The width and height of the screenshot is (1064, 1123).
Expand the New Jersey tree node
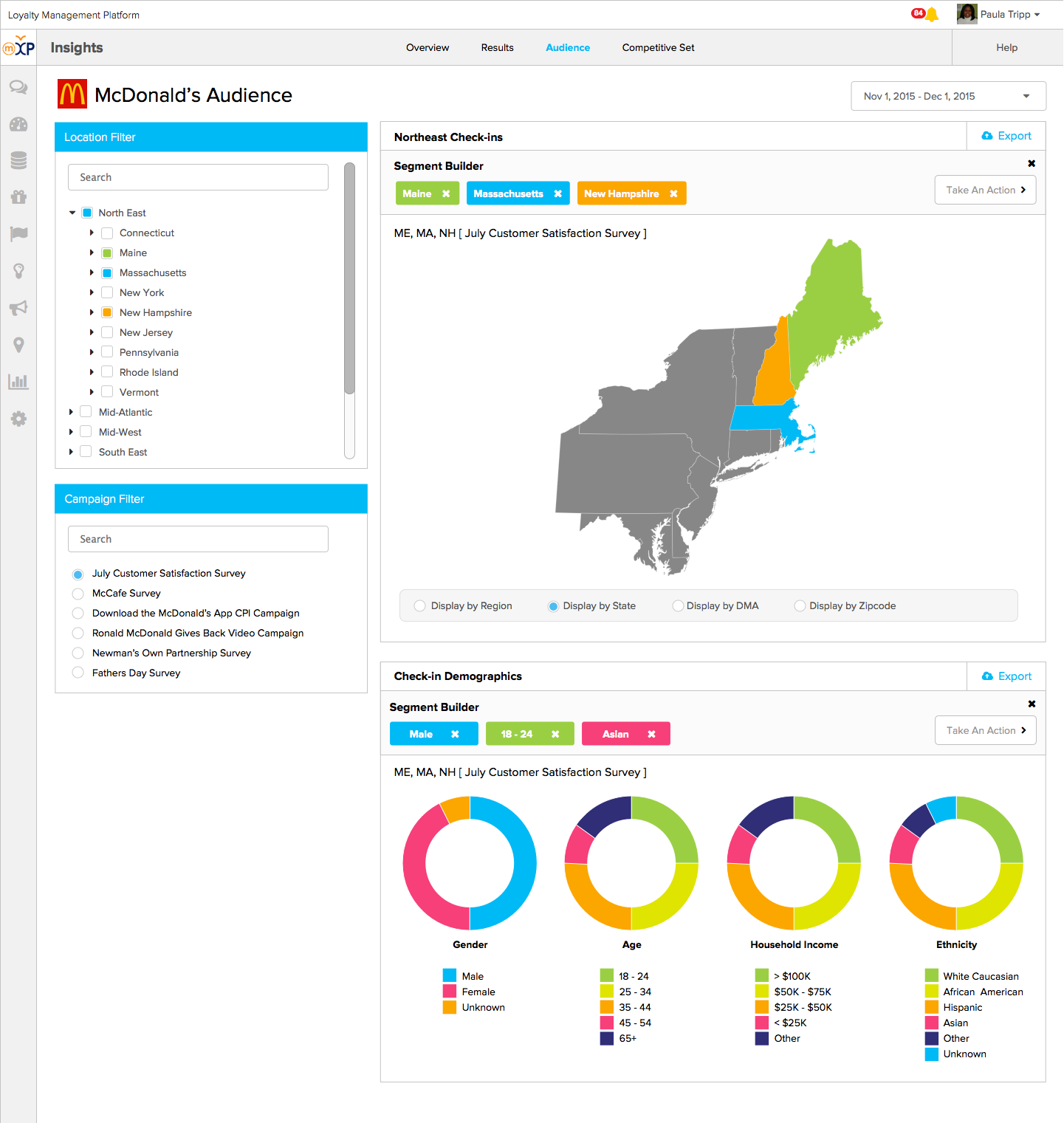tap(92, 332)
